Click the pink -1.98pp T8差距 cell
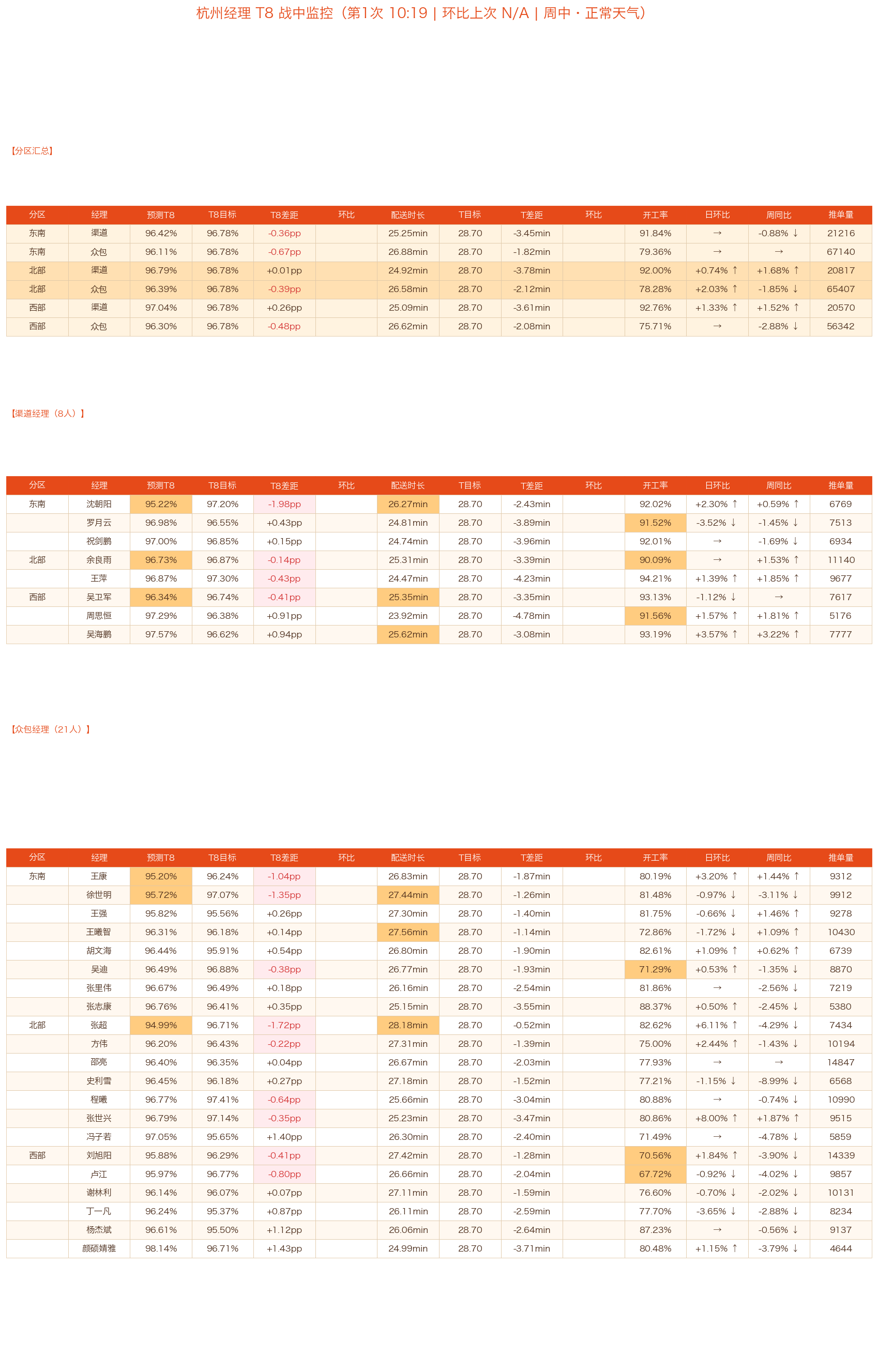 pyautogui.click(x=284, y=504)
